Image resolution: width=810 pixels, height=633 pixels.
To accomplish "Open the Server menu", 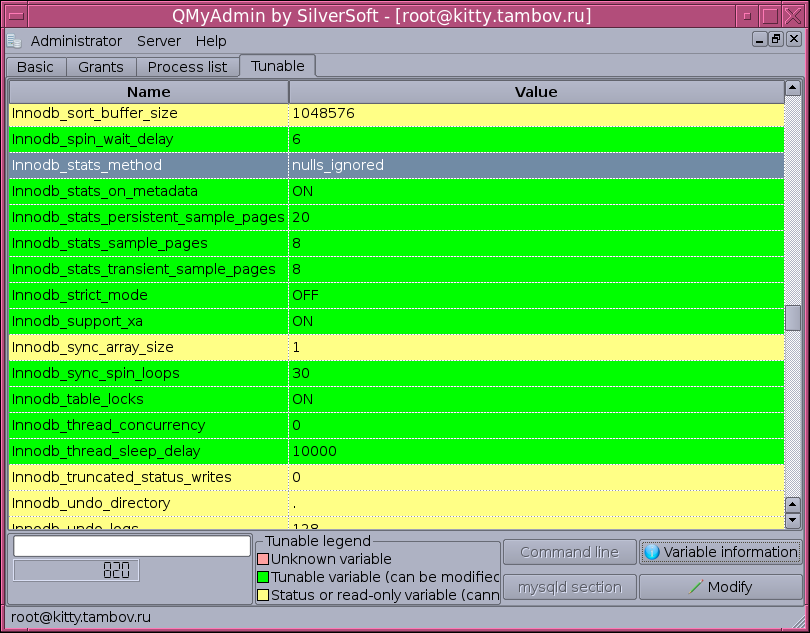I will (159, 41).
